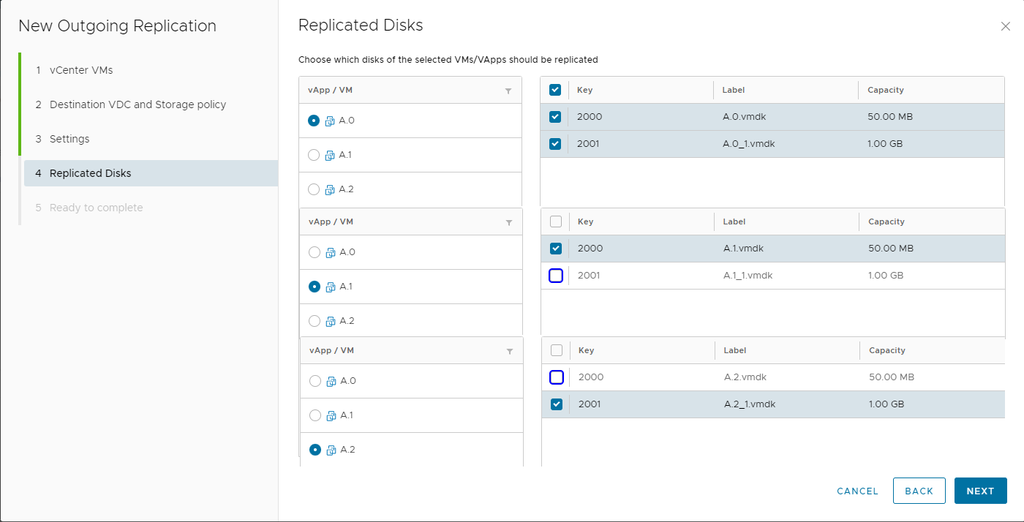Uncheck the A.0_1.vmdk disk checkbox
The width and height of the screenshot is (1024, 522).
(x=556, y=144)
